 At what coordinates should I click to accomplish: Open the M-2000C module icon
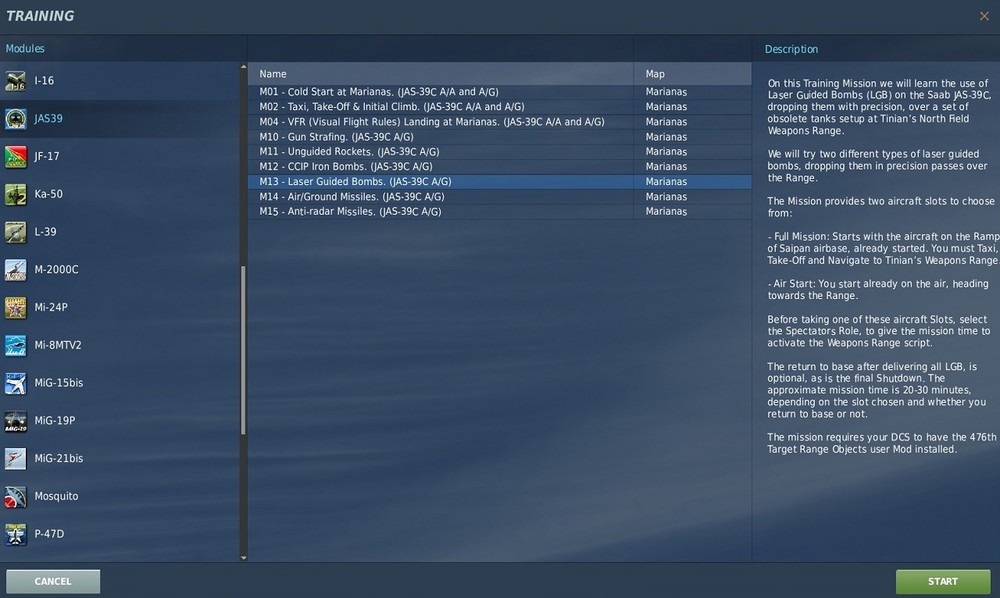click(15, 270)
